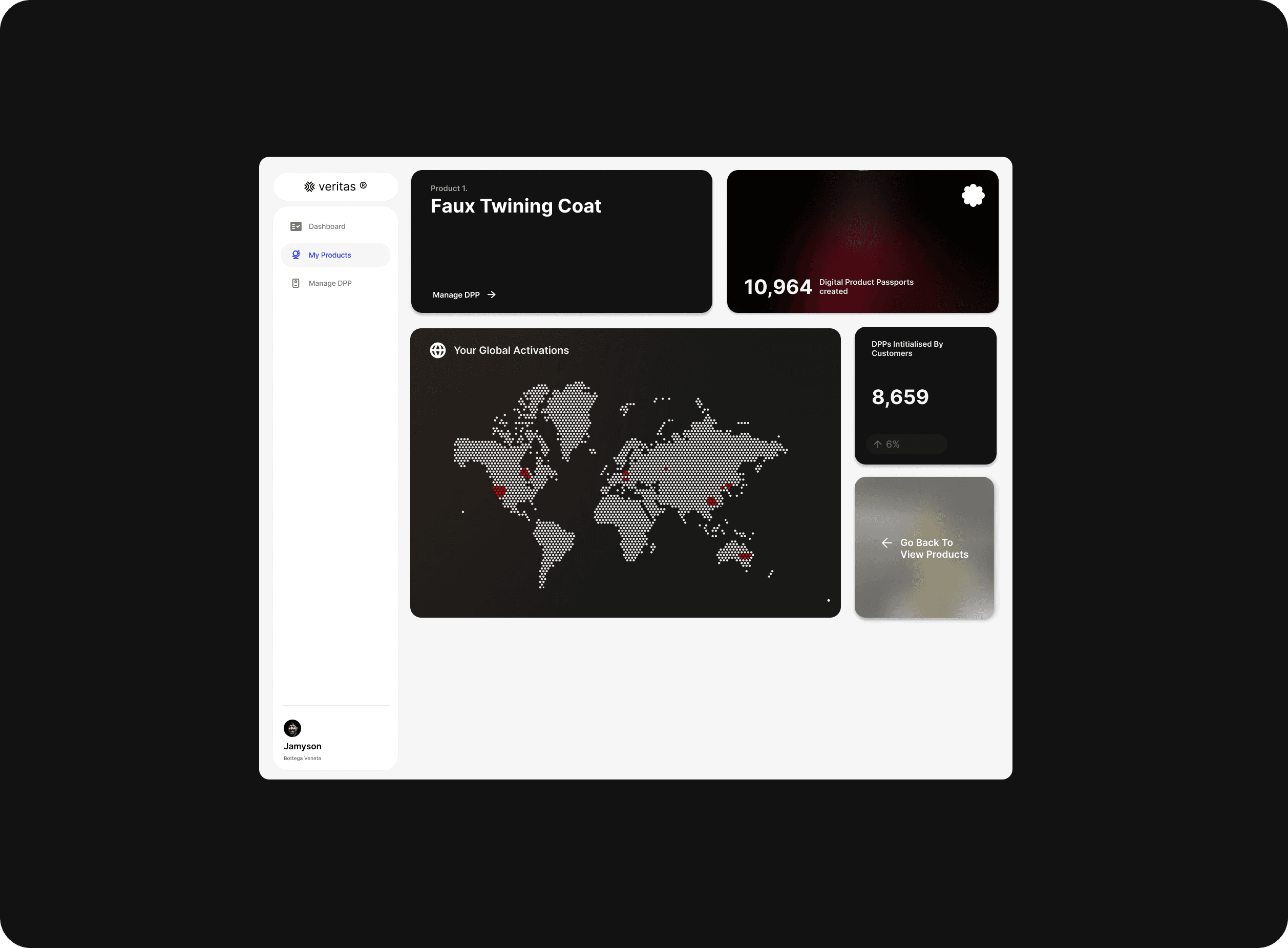Click the arrow beside Manage DPP on product card
The width and height of the screenshot is (1288, 948).
click(492, 294)
